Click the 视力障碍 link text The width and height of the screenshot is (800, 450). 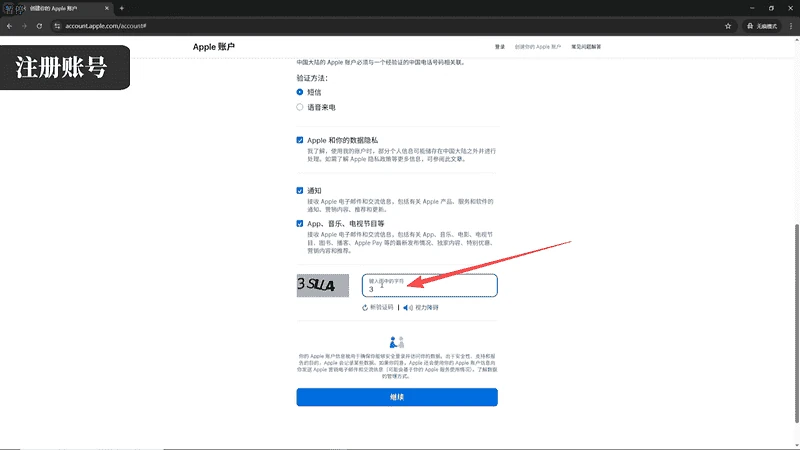coord(427,308)
